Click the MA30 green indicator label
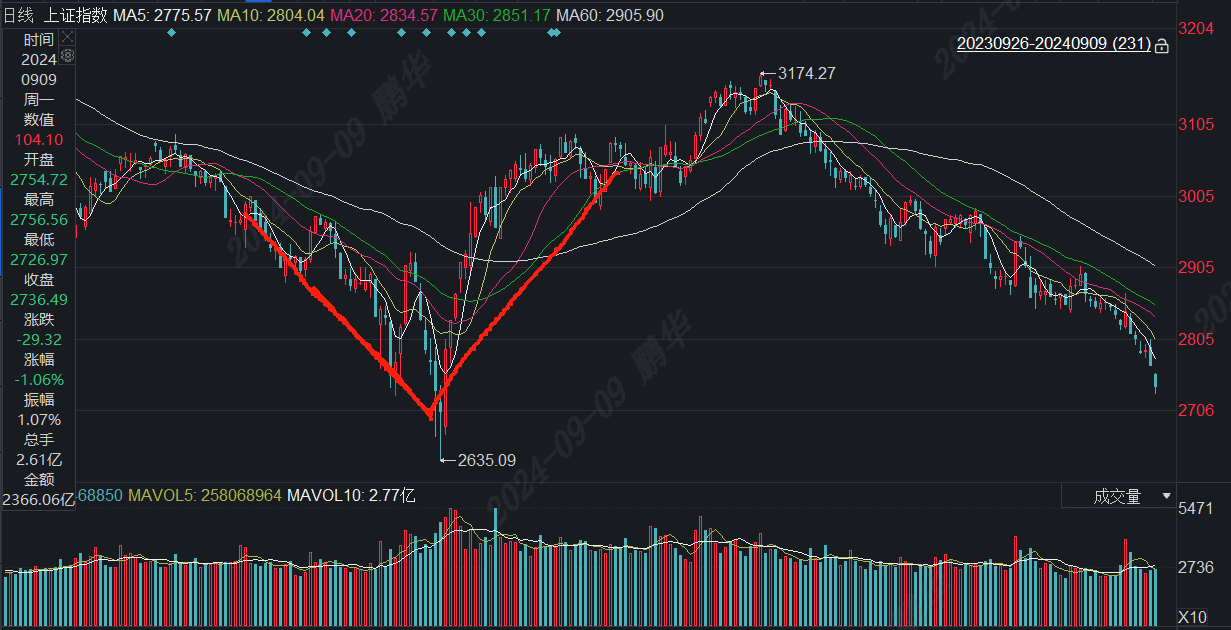 point(497,15)
